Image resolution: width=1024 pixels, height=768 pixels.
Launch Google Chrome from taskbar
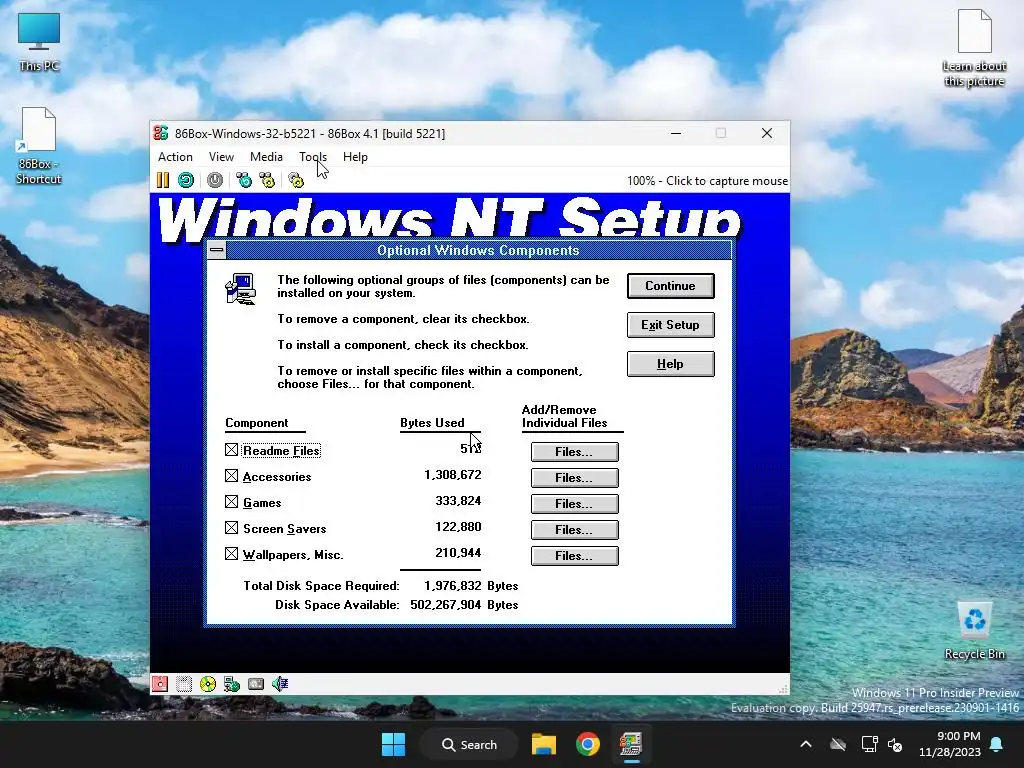click(x=588, y=744)
